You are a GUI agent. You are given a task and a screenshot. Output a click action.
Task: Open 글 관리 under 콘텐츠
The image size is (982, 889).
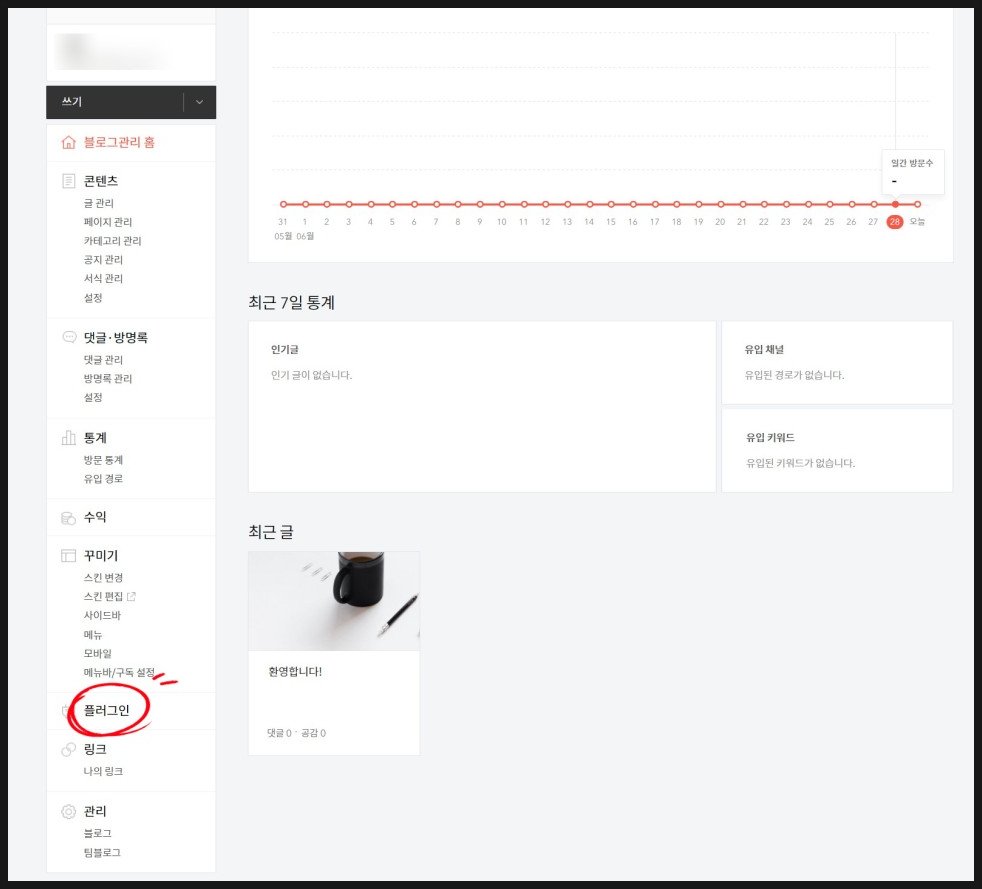click(x=99, y=203)
